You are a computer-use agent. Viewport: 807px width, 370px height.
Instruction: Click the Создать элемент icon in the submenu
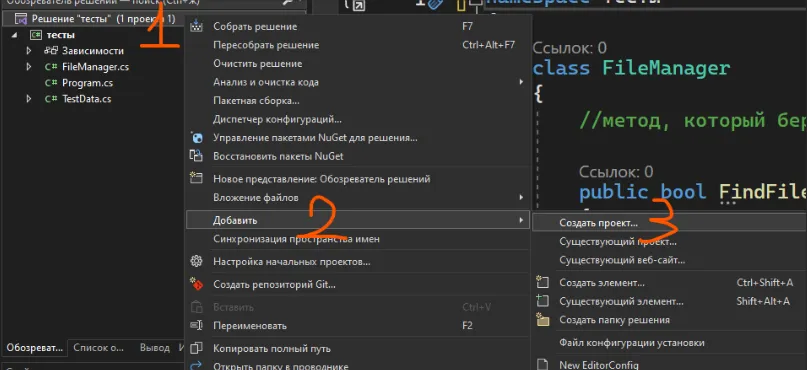click(542, 283)
